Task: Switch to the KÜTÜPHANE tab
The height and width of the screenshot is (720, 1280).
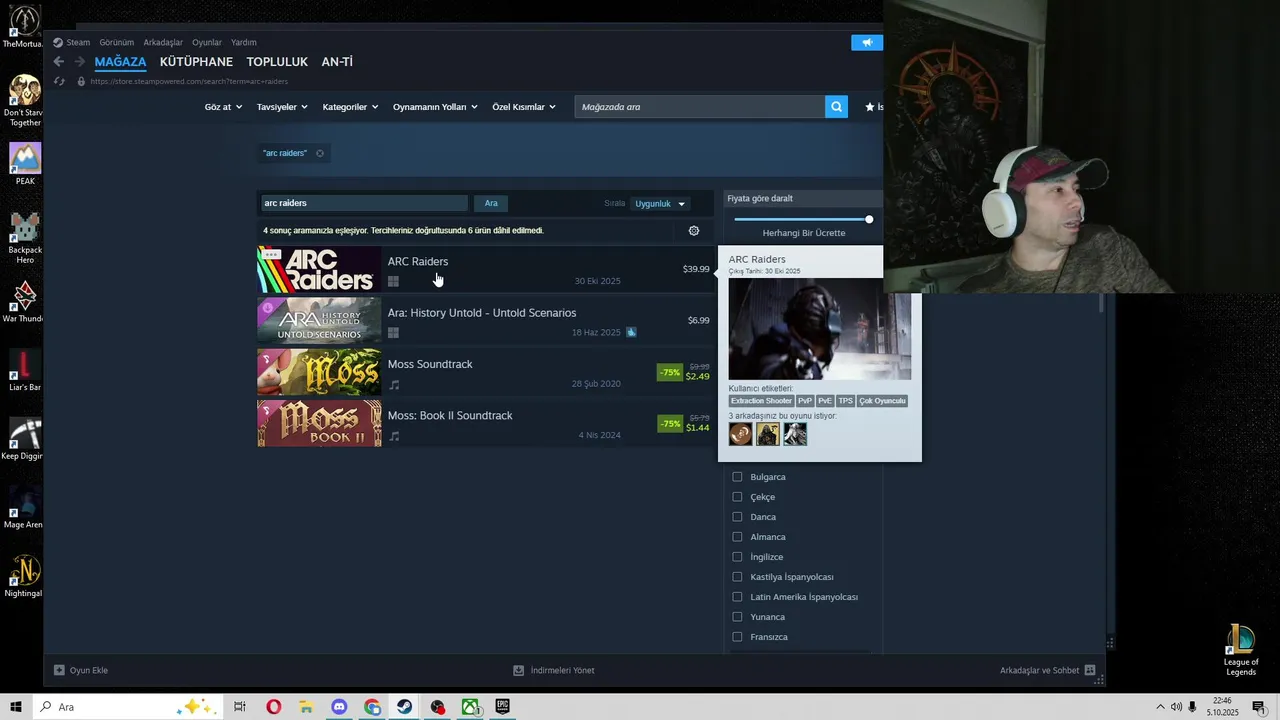Action: coord(196,62)
